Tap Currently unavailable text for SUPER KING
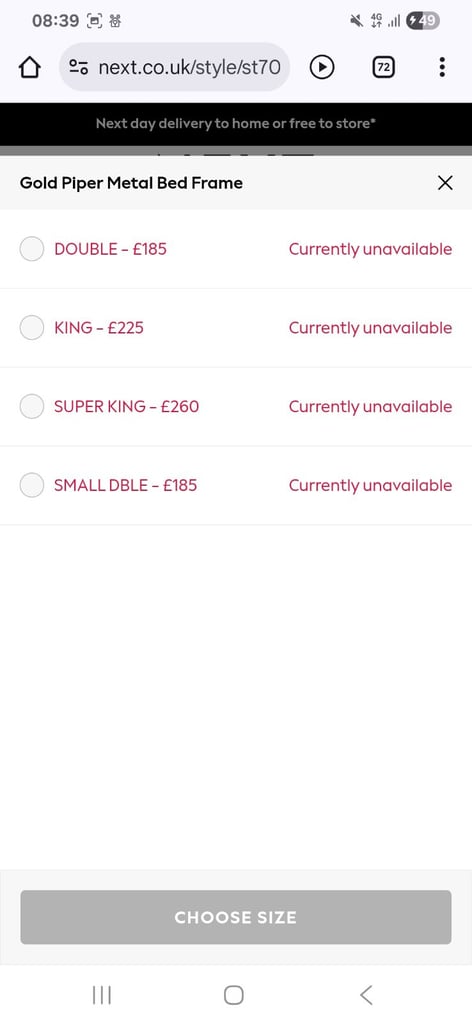472x1024 pixels. pyautogui.click(x=370, y=407)
